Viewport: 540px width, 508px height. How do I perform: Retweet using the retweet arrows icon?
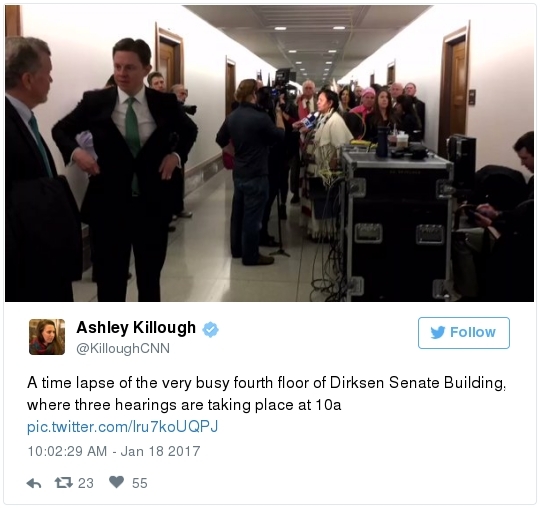click(64, 482)
